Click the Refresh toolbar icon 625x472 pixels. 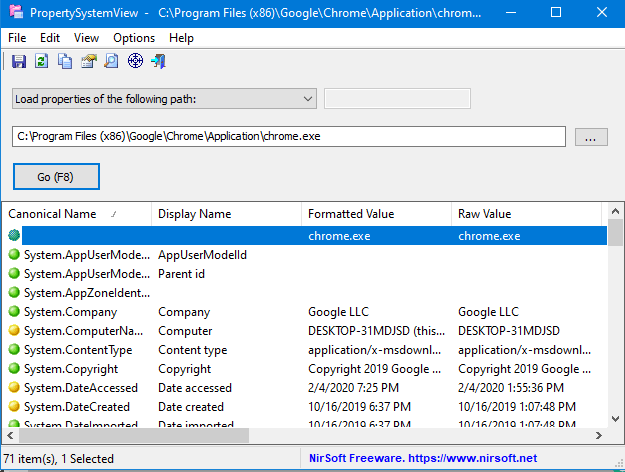click(42, 62)
